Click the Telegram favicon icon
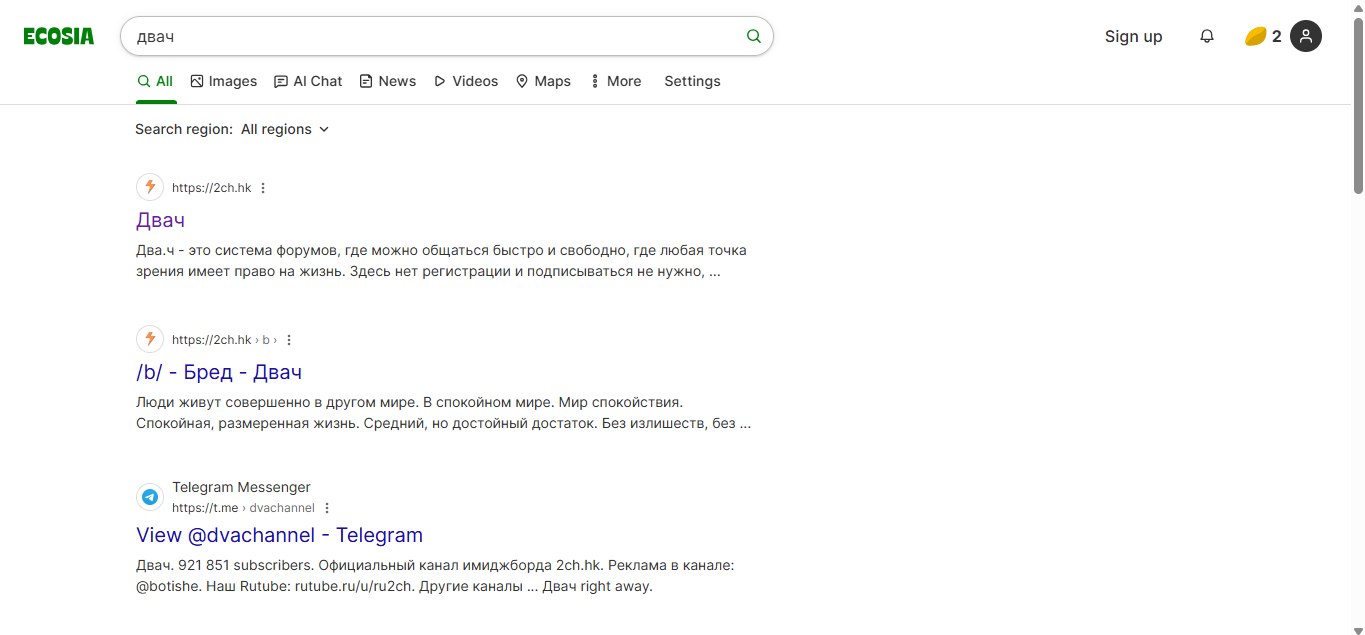 (150, 497)
